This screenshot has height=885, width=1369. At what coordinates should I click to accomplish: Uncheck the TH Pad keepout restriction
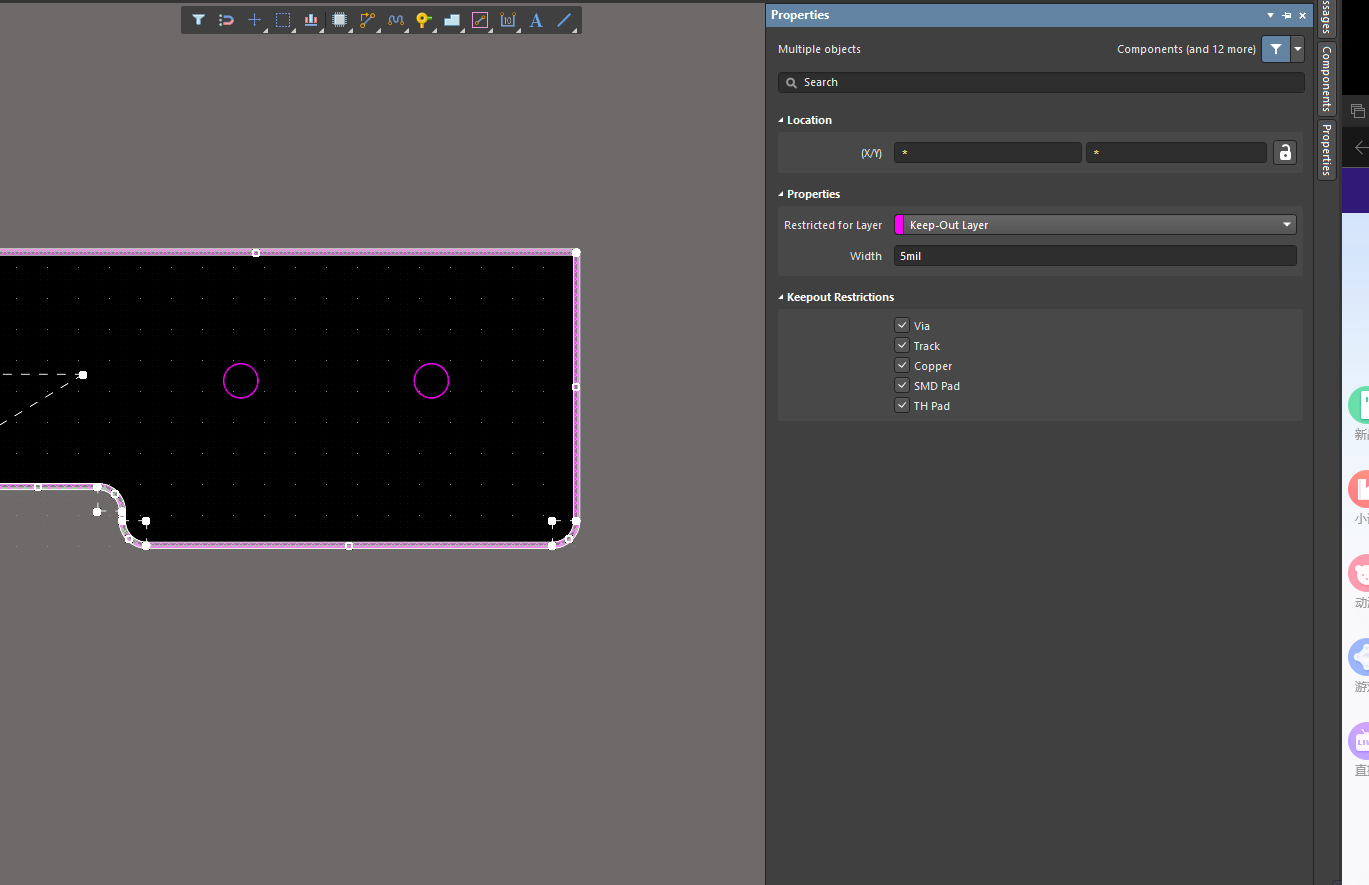(902, 405)
